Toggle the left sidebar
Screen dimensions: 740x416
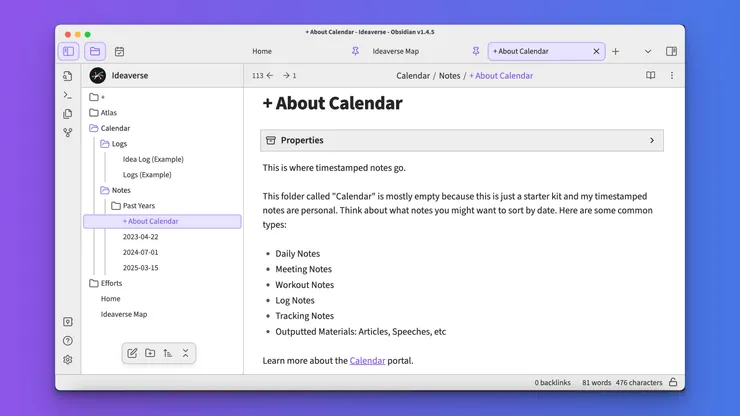point(68,51)
